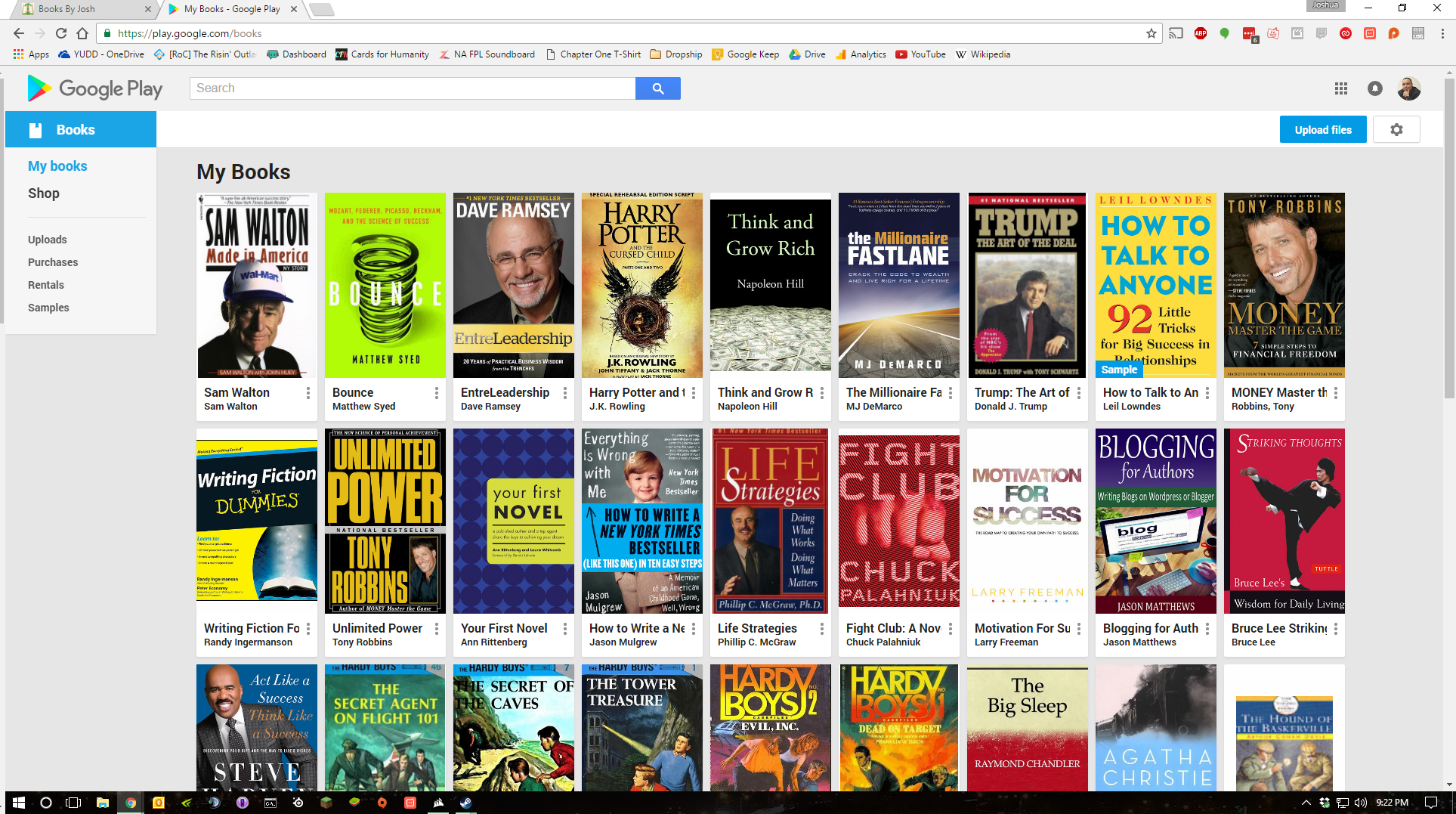Click the Adblock Plus extension icon
Viewport: 1456px width, 814px height.
(1201, 33)
